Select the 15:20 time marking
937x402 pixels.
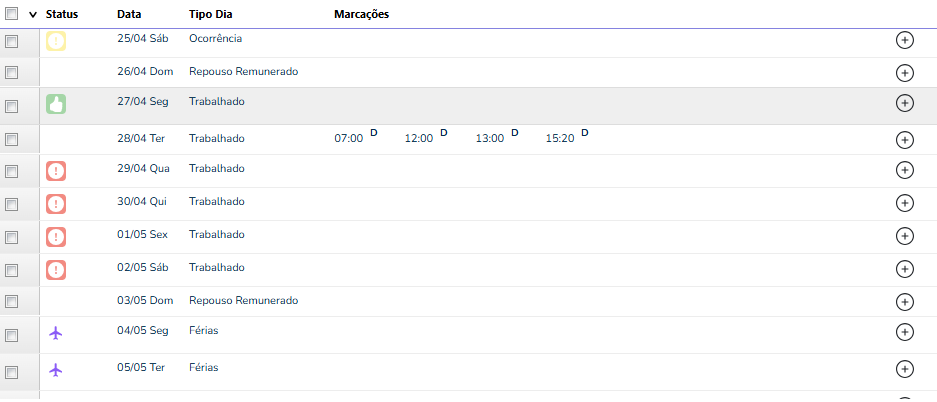tap(560, 139)
